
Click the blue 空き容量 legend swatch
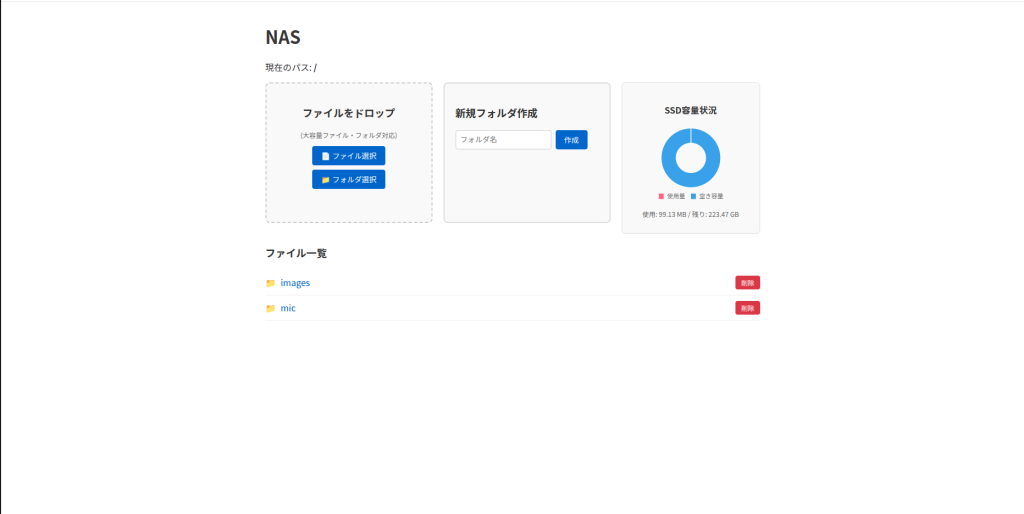(x=693, y=196)
